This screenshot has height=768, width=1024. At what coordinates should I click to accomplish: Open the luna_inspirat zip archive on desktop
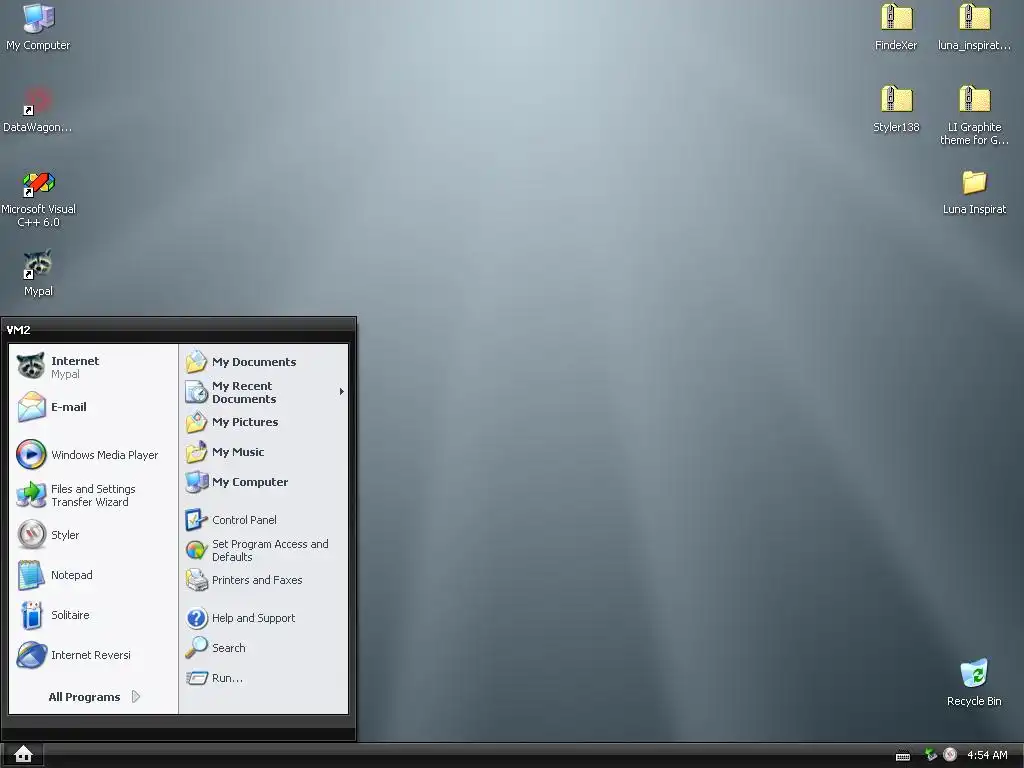coord(974,27)
